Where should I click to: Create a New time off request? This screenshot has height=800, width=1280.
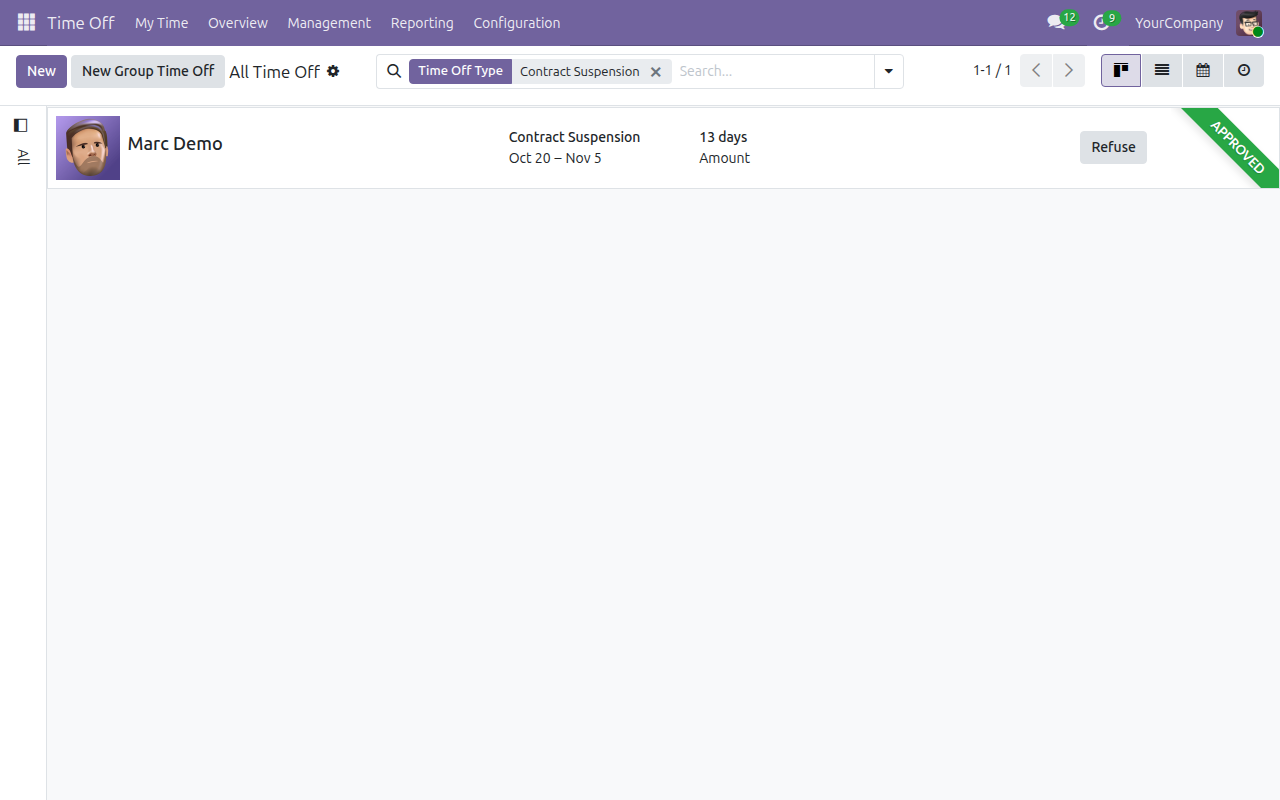(x=41, y=71)
